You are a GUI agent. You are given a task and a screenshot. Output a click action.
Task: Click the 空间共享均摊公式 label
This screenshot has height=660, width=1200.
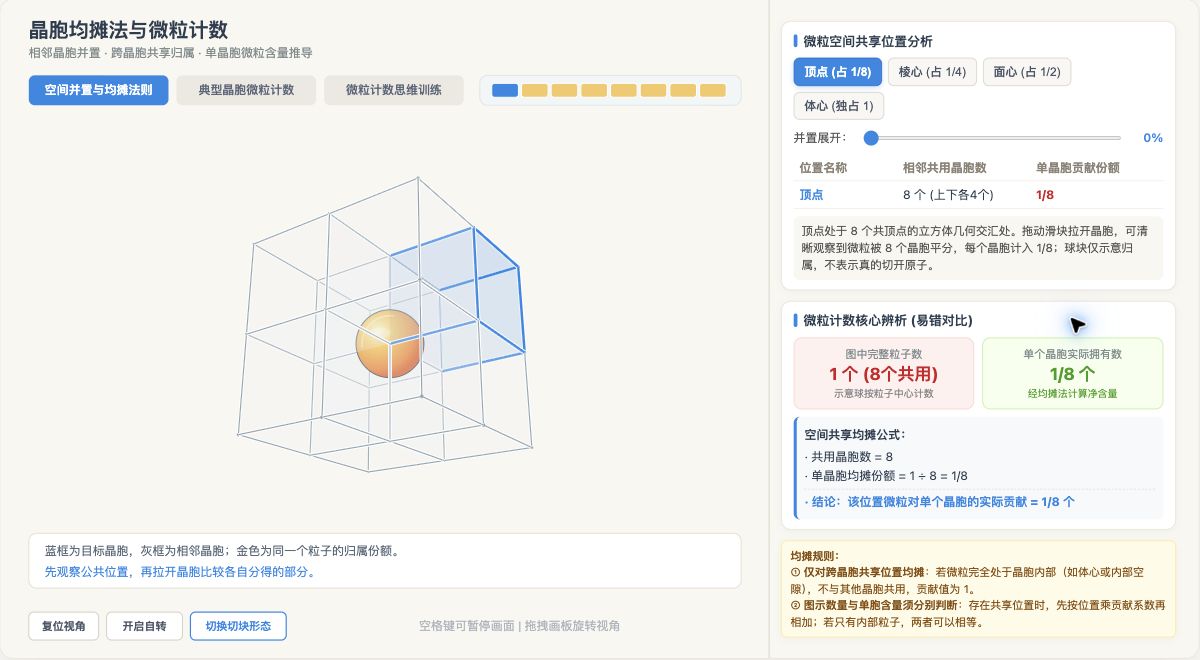[855, 435]
